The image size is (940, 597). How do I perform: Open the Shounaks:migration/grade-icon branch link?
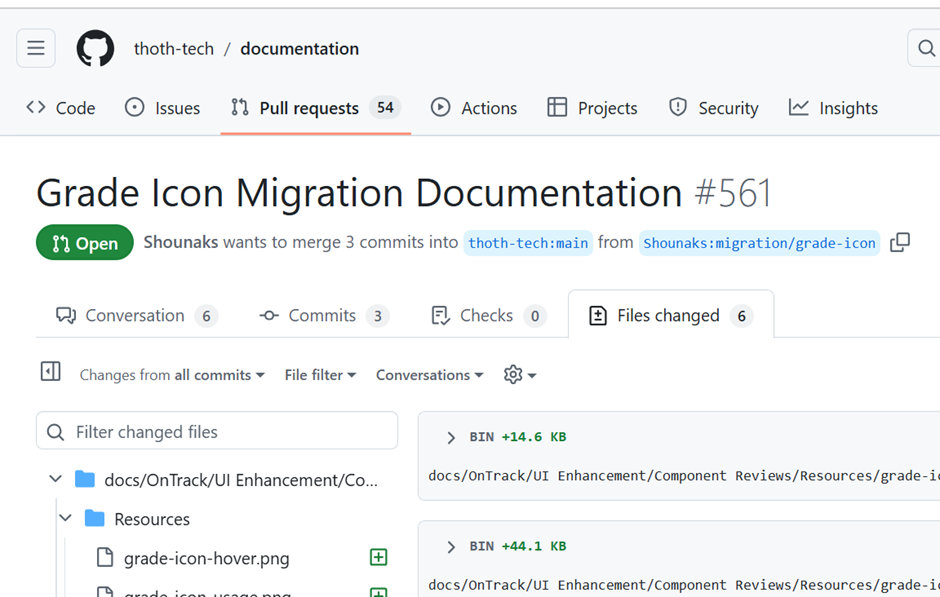click(759, 243)
